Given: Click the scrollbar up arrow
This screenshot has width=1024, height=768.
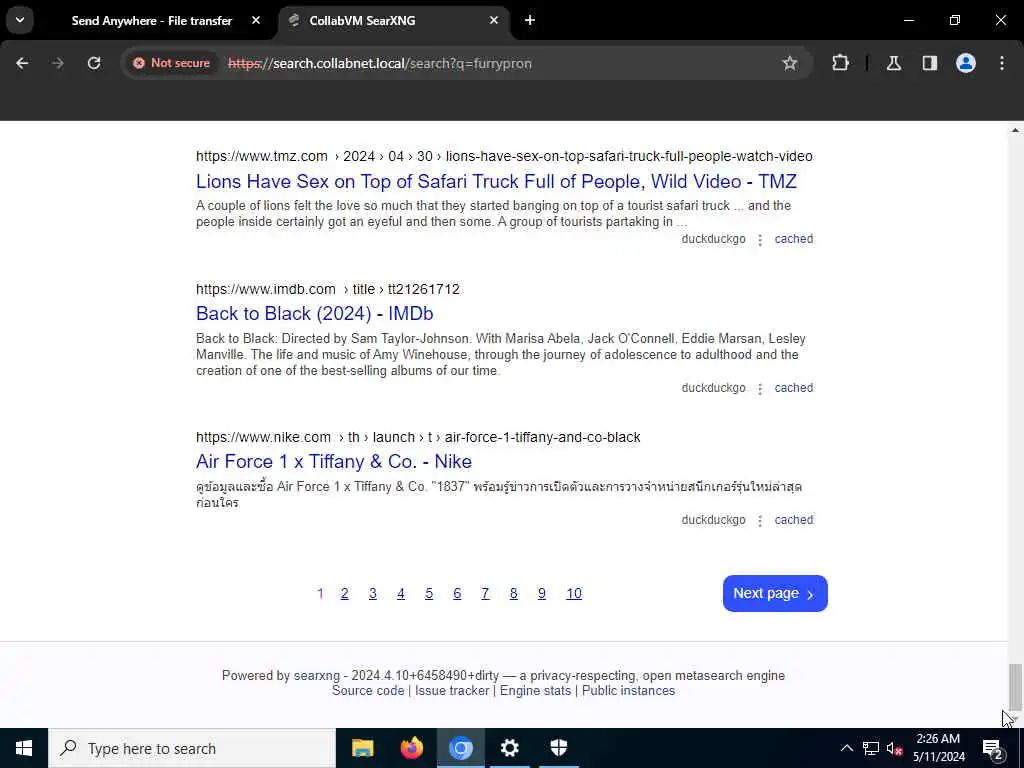Looking at the screenshot, I should click(x=1015, y=130).
